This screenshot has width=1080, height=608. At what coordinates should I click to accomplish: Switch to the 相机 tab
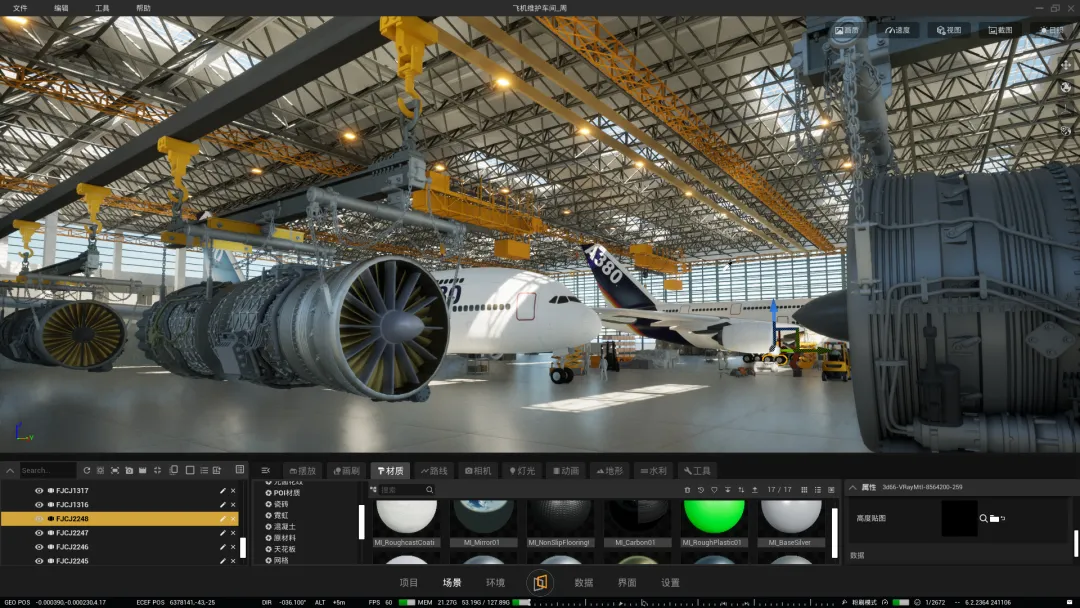pyautogui.click(x=478, y=471)
